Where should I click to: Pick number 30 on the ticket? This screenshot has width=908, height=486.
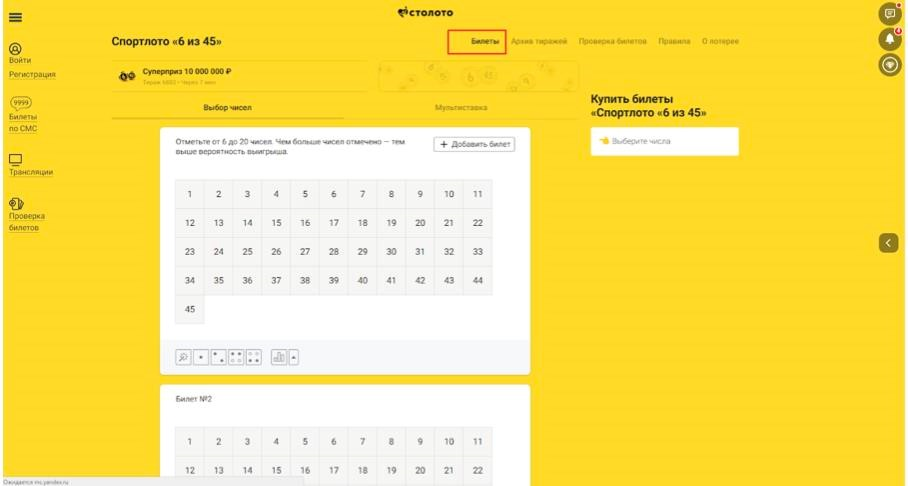(x=391, y=252)
